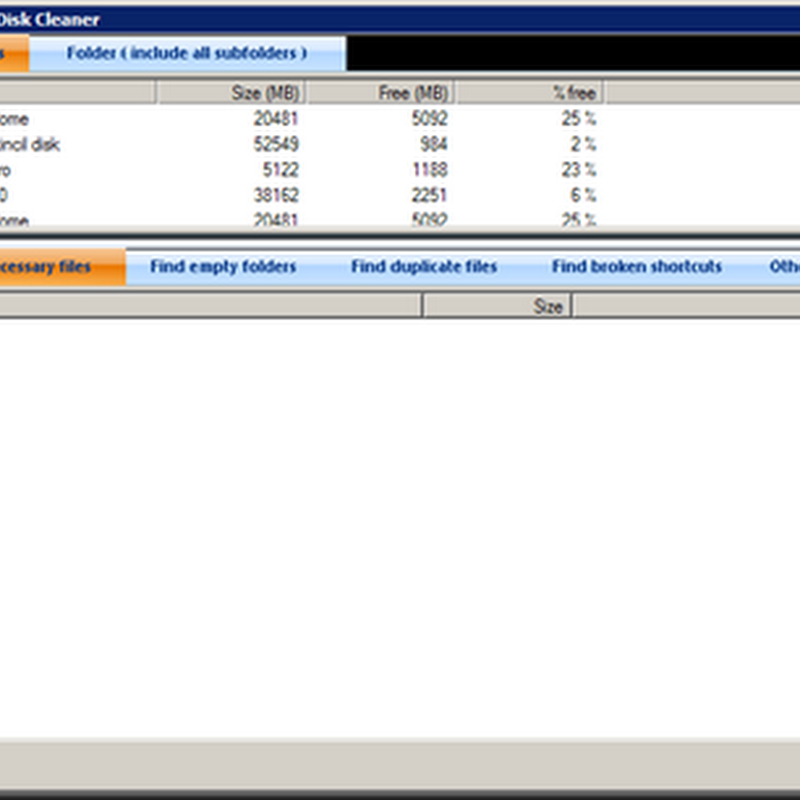Viewport: 800px width, 800px height.
Task: Activate the orange unnecessary files tab
Action: point(60,267)
